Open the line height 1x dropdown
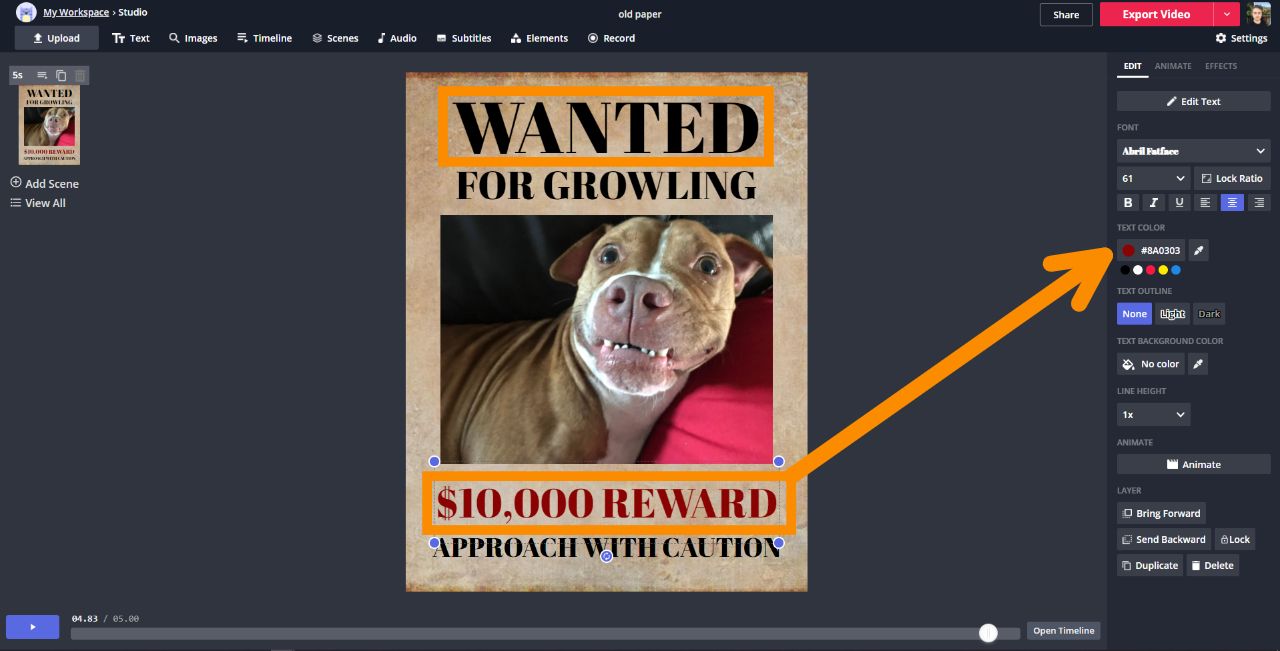This screenshot has width=1280, height=651. tap(1153, 414)
